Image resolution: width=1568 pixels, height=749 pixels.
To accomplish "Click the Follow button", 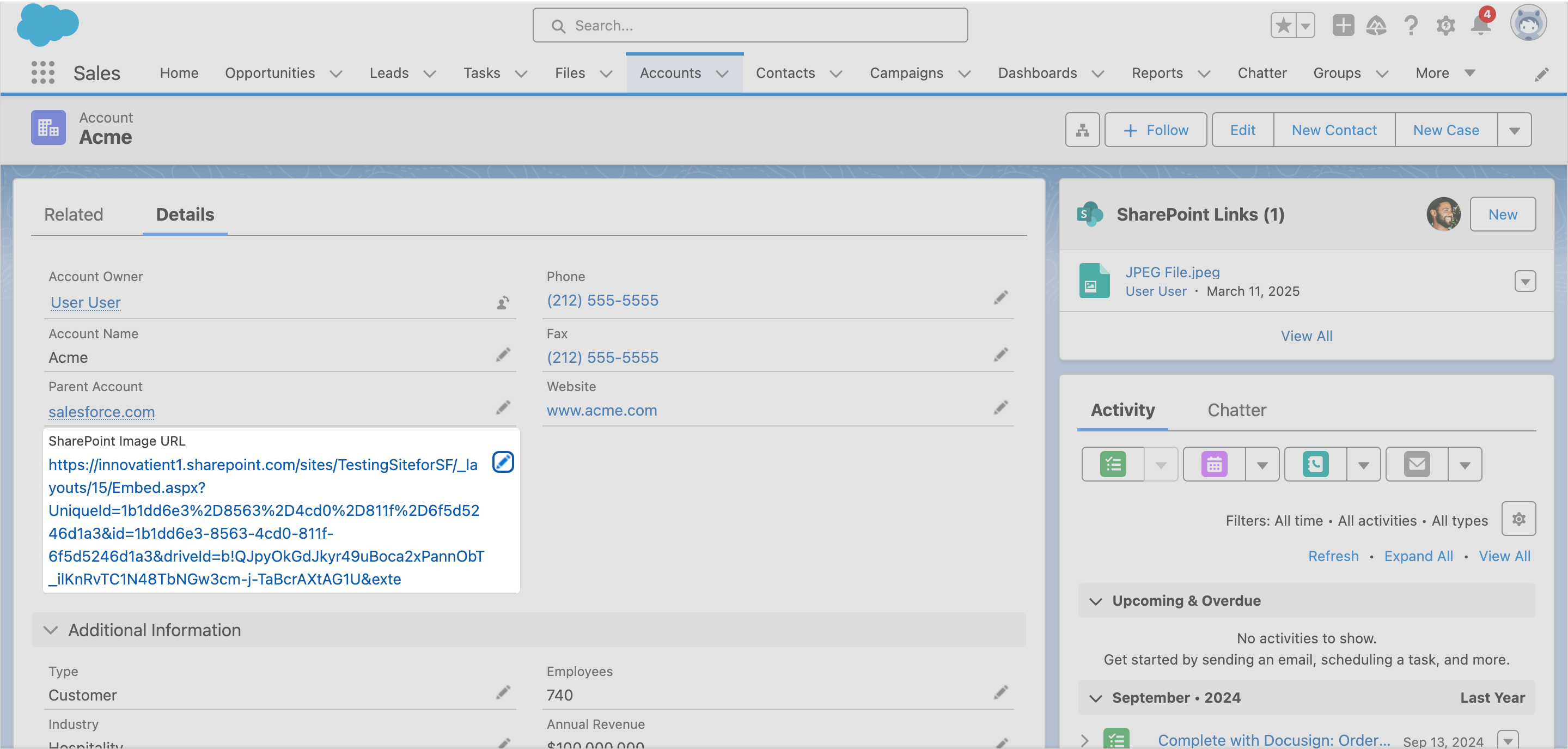I will pyautogui.click(x=1155, y=130).
